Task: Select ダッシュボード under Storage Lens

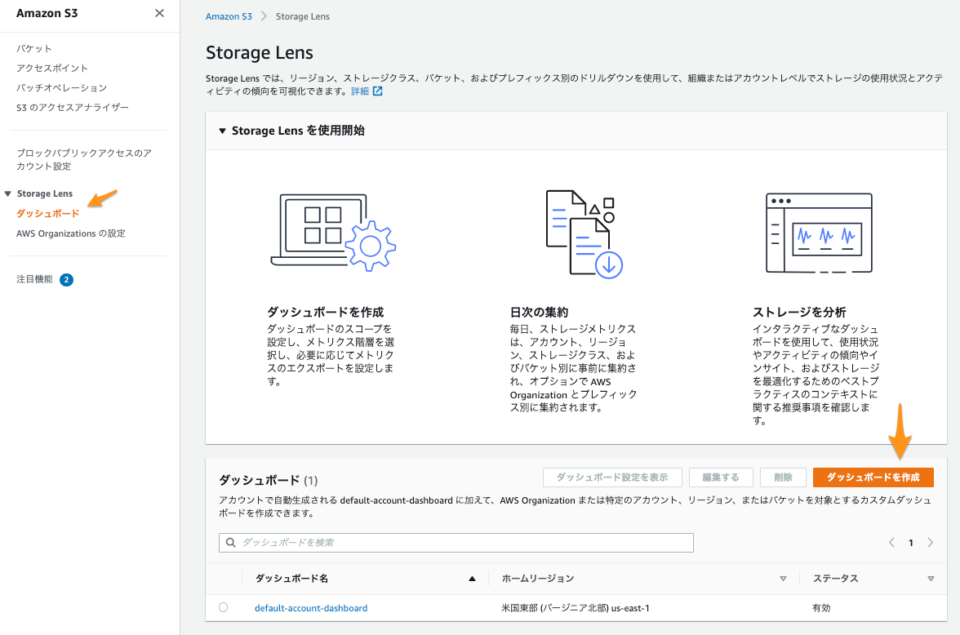Action: pyautogui.click(x=48, y=213)
